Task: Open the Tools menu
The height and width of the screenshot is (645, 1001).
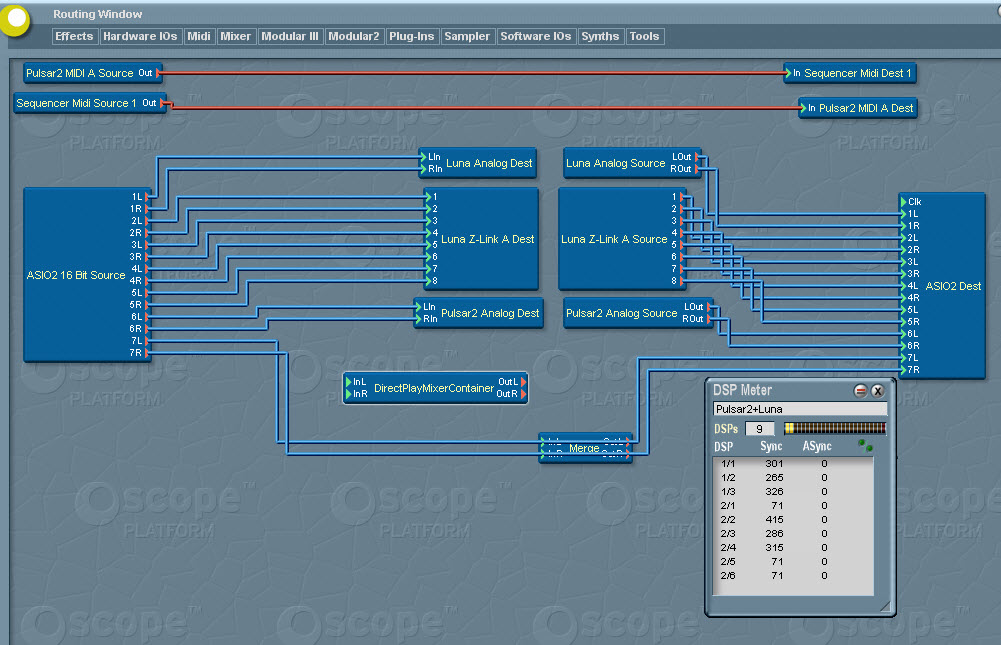Action: 644,36
